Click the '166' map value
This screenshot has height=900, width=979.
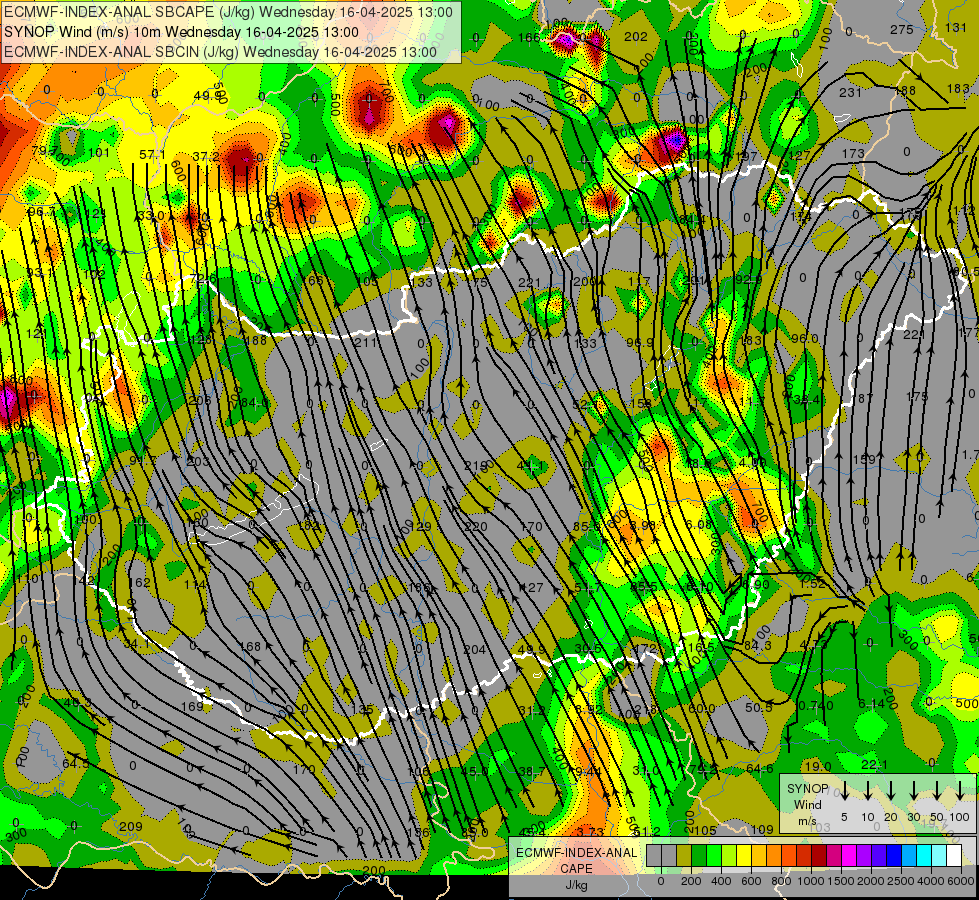tap(529, 38)
